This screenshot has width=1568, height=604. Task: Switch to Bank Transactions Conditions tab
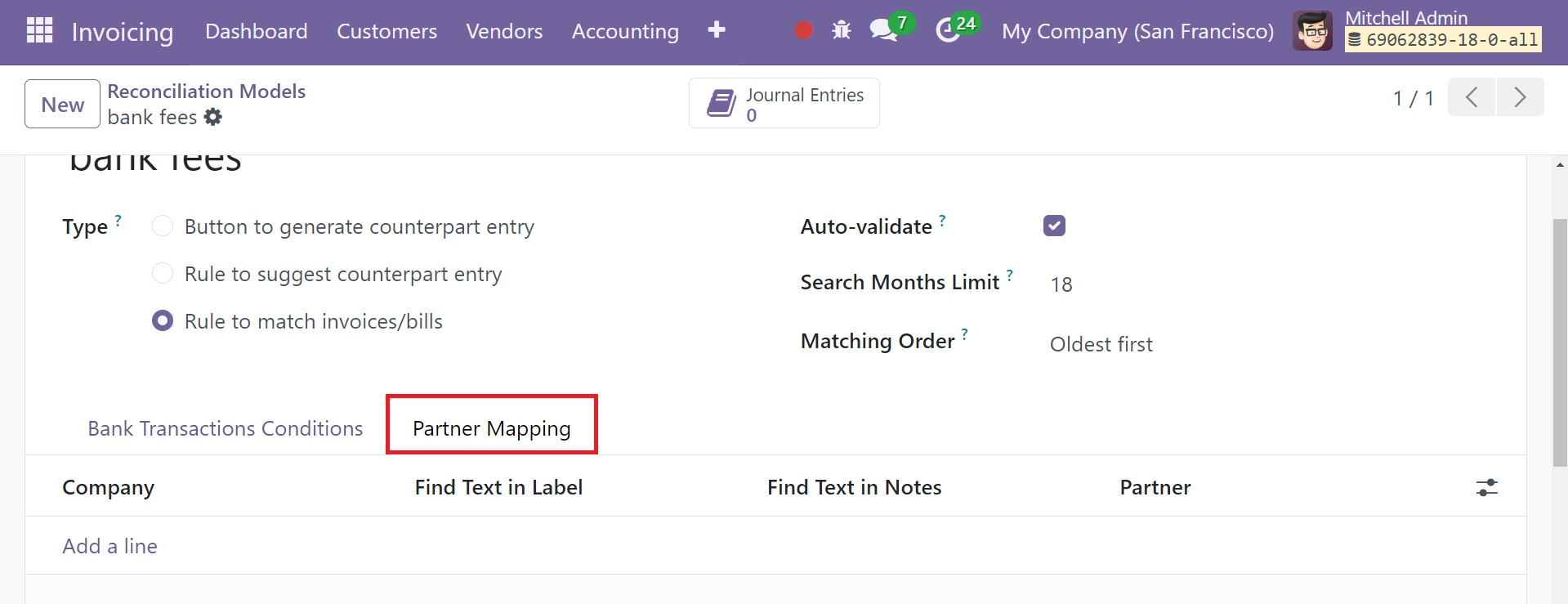[226, 428]
